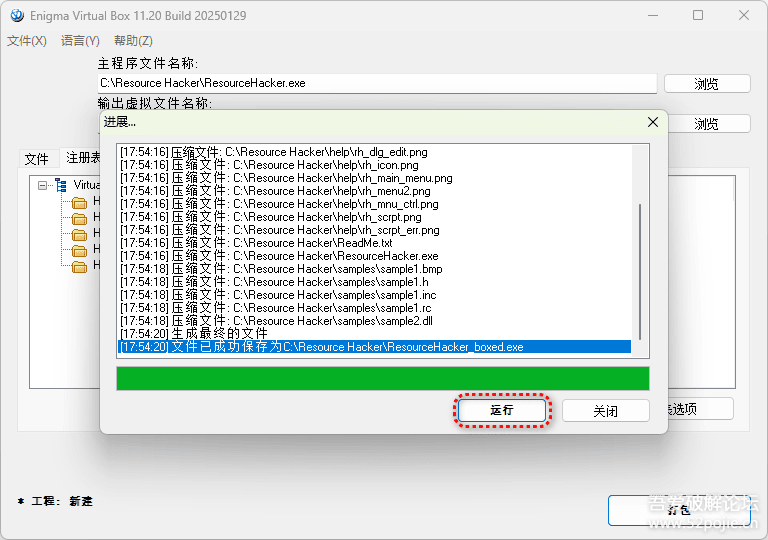Select the fourth registry folder icon
Viewport: 768px width, 540px height.
(x=79, y=250)
